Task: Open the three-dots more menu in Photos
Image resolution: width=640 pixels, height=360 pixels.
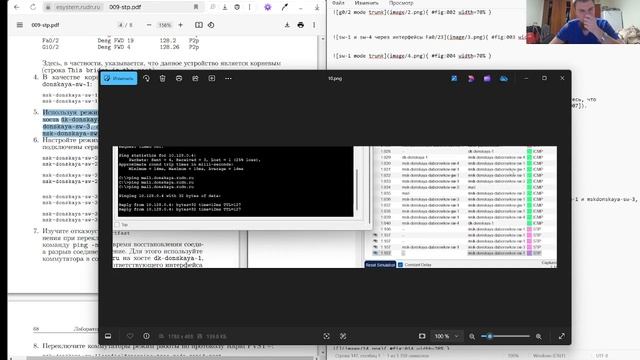Action: [x=228, y=78]
